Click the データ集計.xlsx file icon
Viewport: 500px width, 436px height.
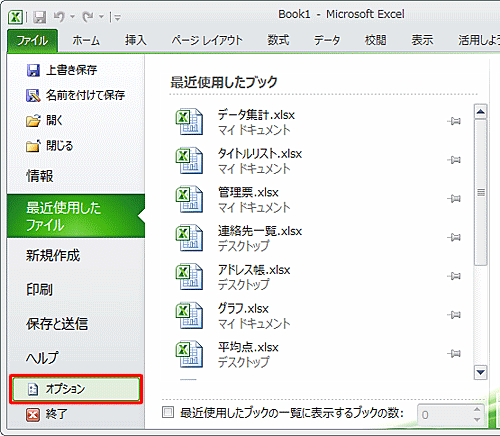pos(189,122)
